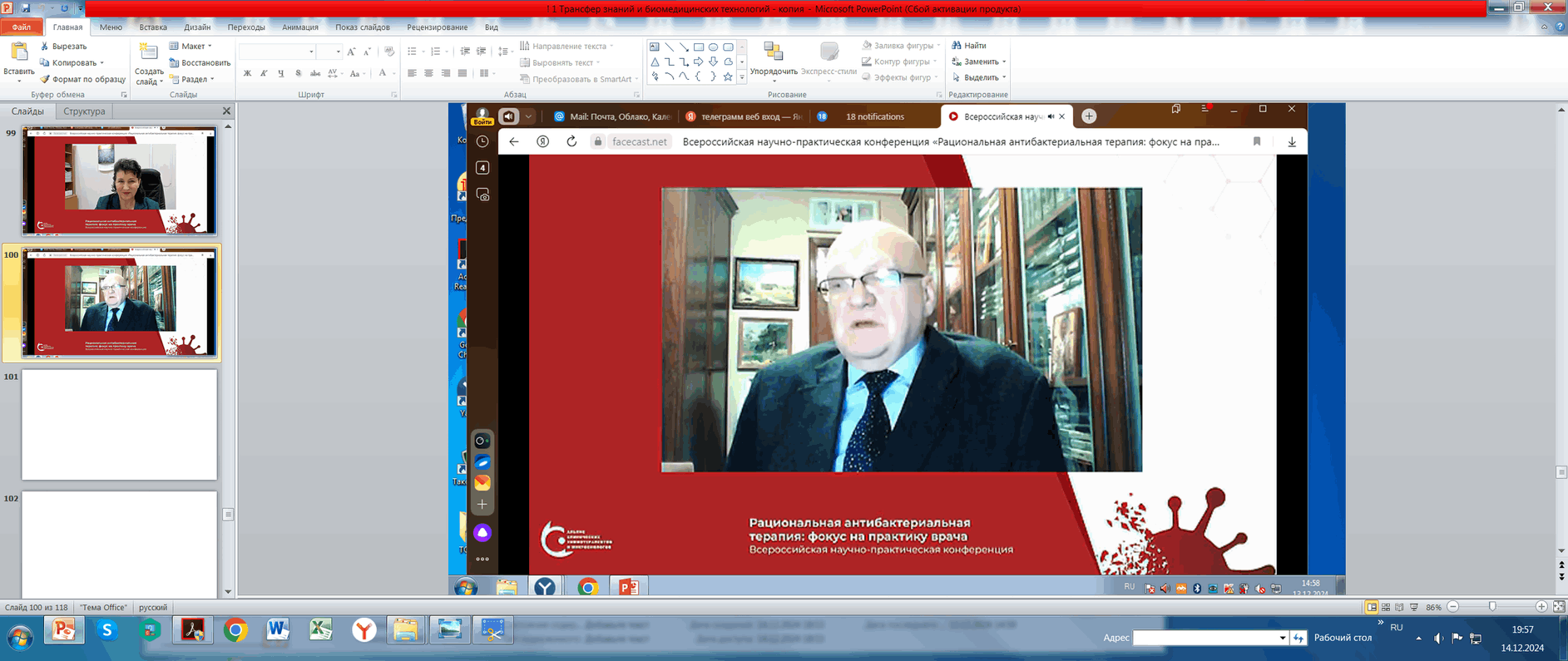
Task: Open the Section (Раздел) dropdown
Action: coord(192,79)
